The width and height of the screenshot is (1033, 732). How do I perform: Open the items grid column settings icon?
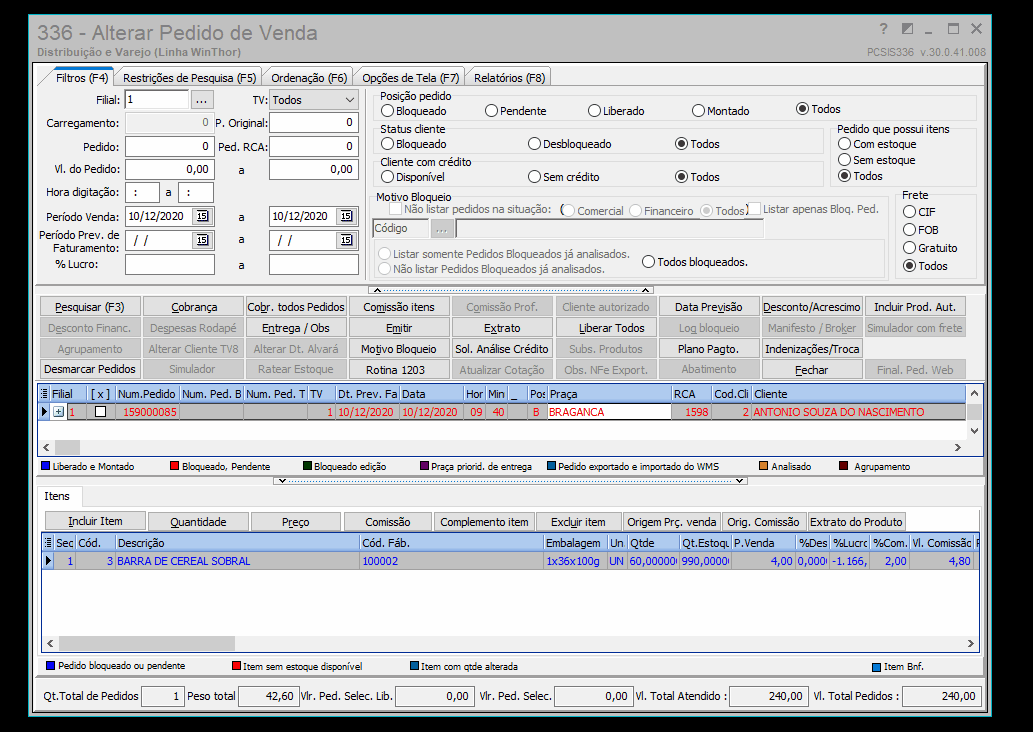point(48,543)
